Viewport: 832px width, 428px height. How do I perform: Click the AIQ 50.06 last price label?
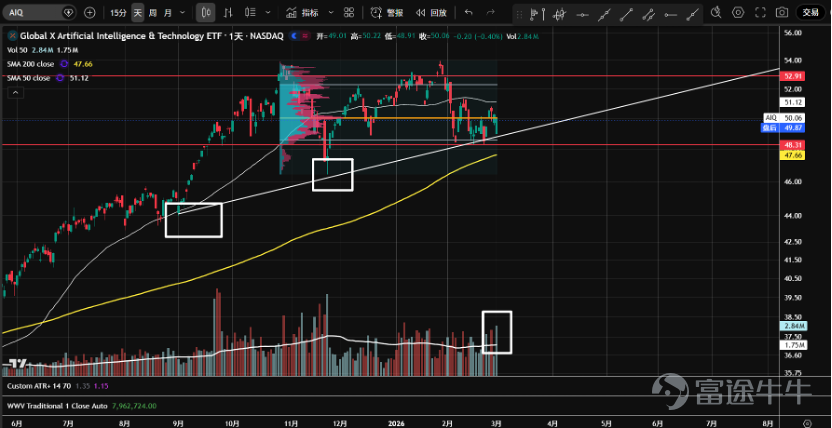[x=785, y=118]
